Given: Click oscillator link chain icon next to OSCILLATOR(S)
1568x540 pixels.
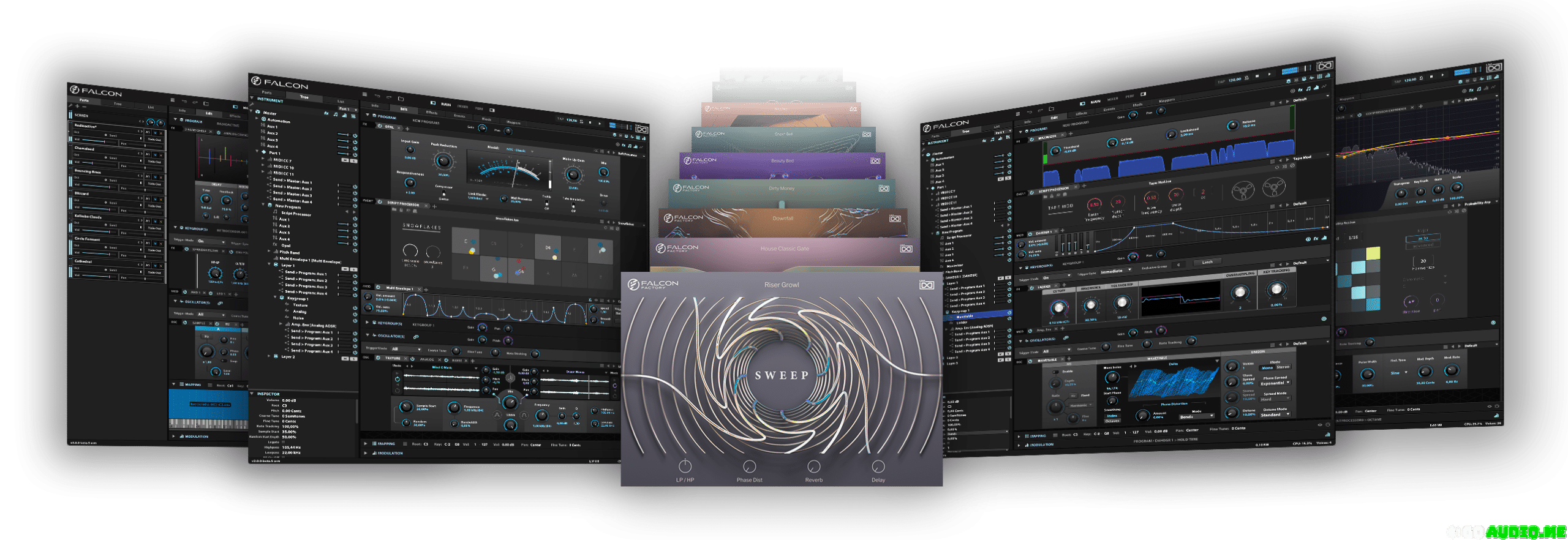Looking at the screenshot, I should [x=416, y=337].
